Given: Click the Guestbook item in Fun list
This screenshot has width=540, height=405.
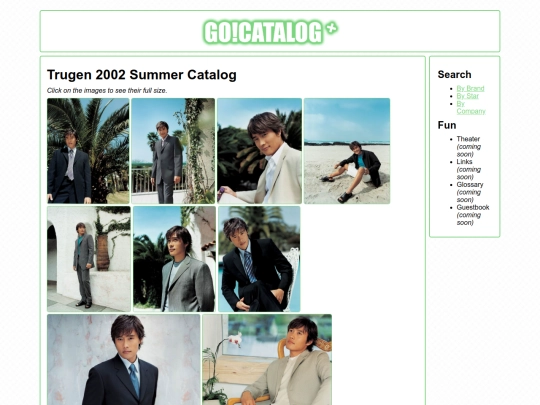Looking at the screenshot, I should pyautogui.click(x=473, y=207).
